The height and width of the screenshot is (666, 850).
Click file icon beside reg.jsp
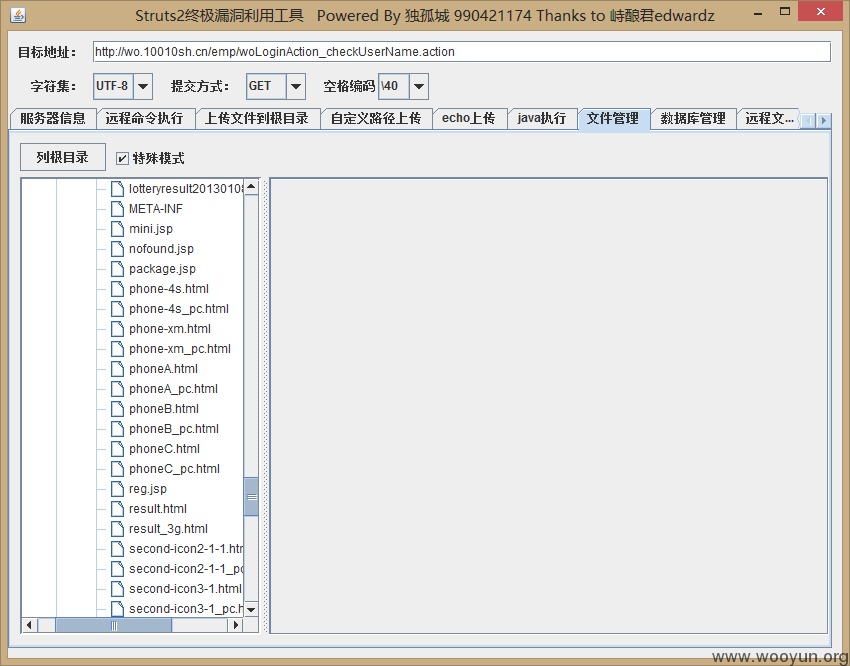[x=117, y=489]
